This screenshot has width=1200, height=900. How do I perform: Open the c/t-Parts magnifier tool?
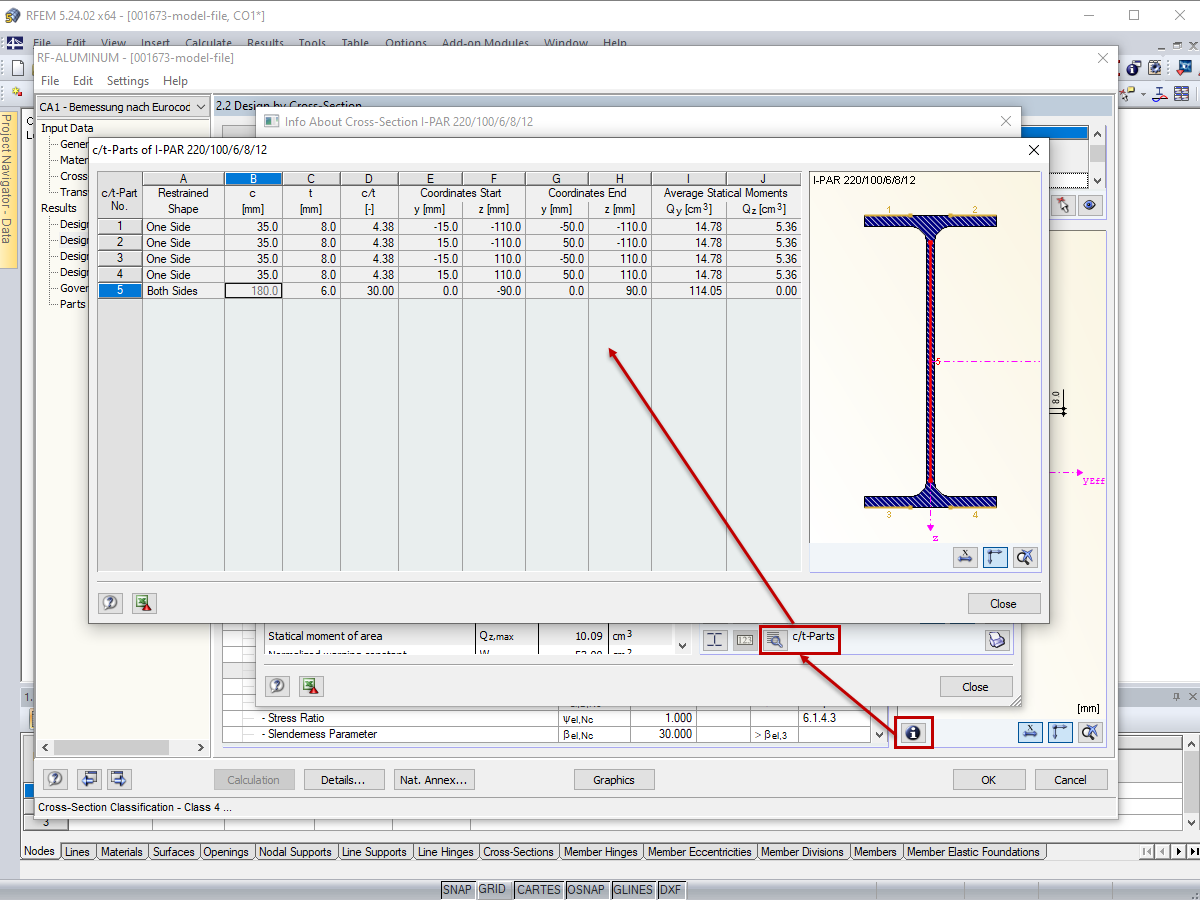click(775, 639)
